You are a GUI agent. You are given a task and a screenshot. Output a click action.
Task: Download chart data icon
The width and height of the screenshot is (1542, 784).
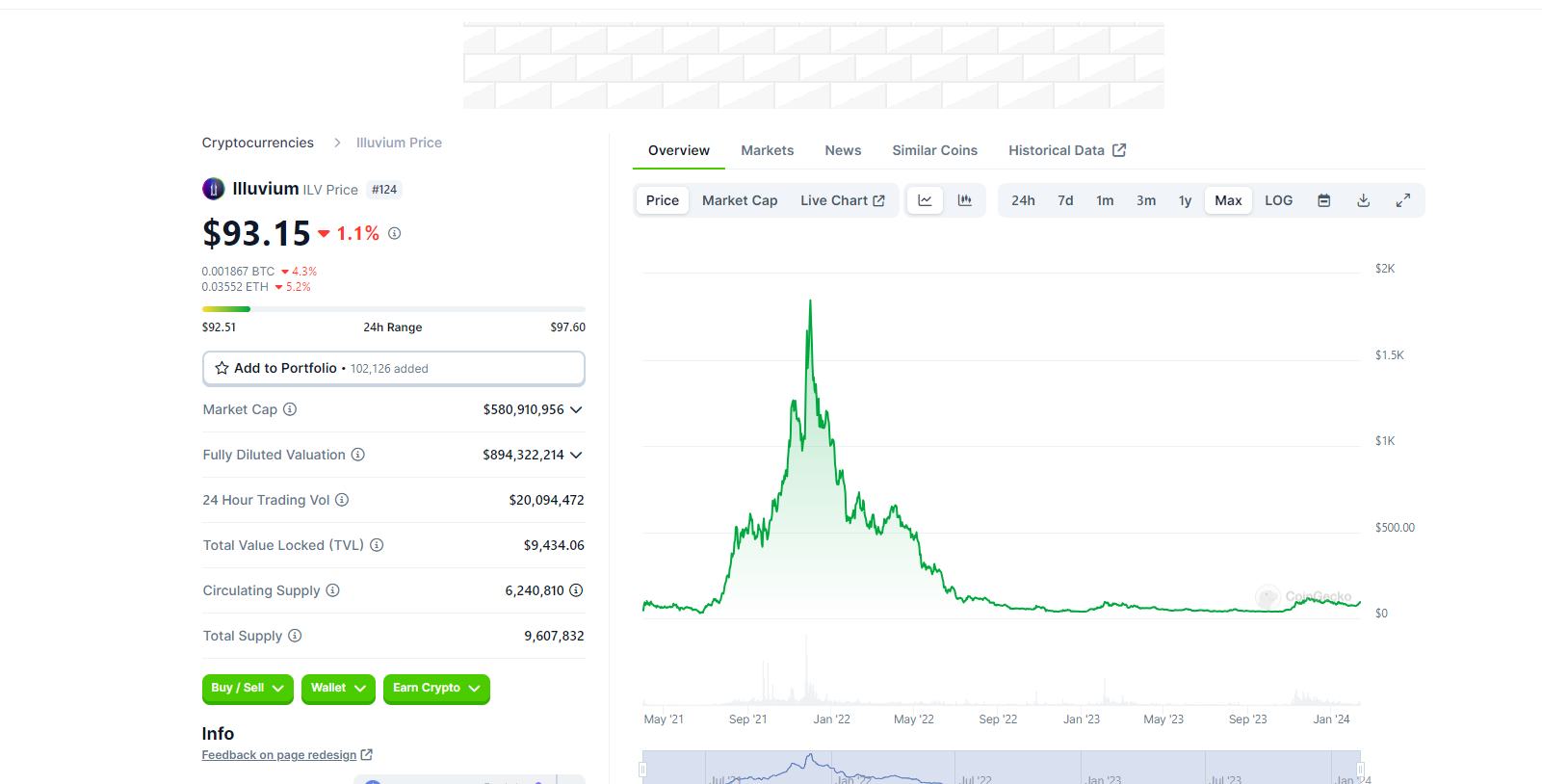[1363, 200]
